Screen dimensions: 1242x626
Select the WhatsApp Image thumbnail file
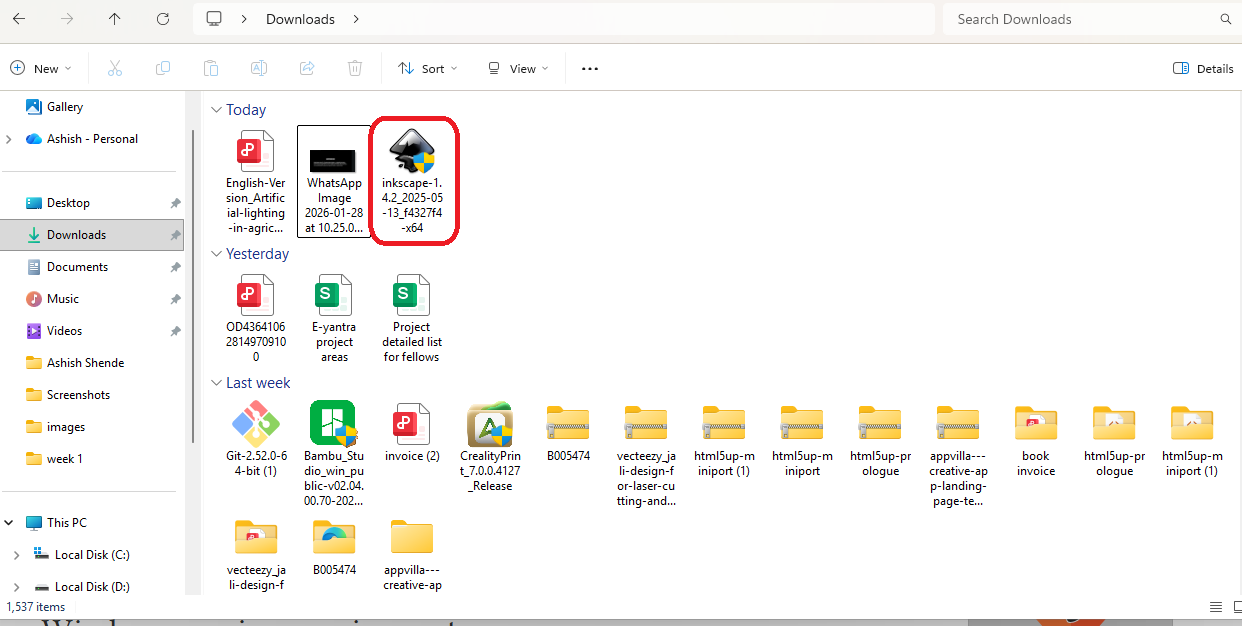(334, 181)
